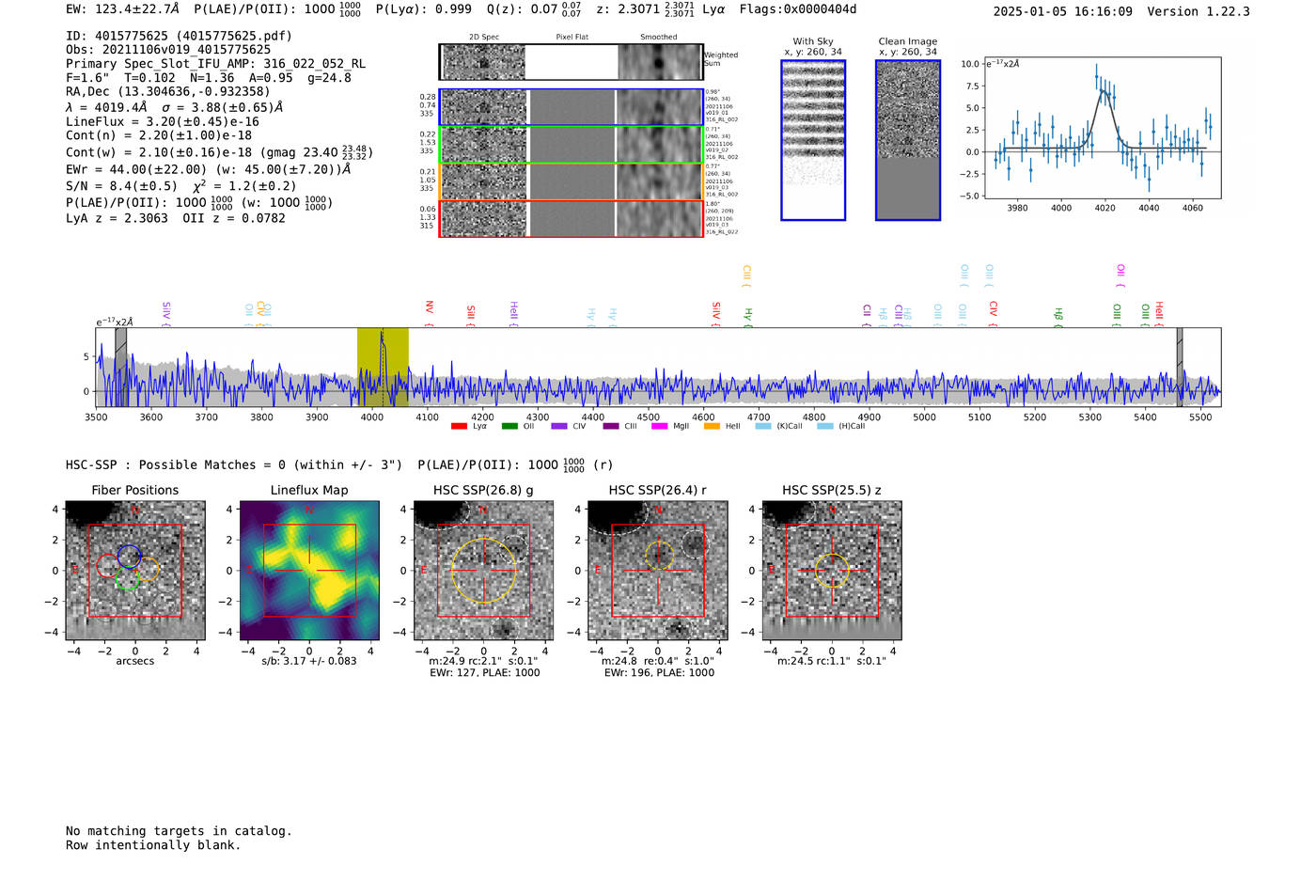Click the yellow aperture circle in HSC g image
This screenshot has height=896, width=1316.
pos(483,571)
